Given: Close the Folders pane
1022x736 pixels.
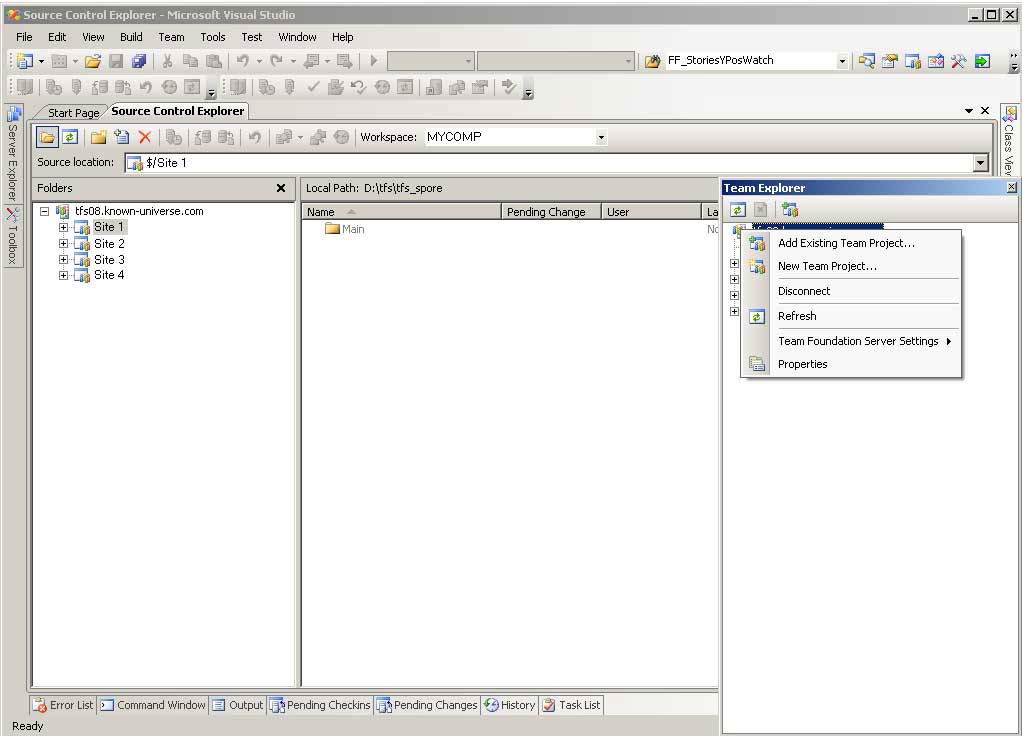Looking at the screenshot, I should click(x=281, y=188).
